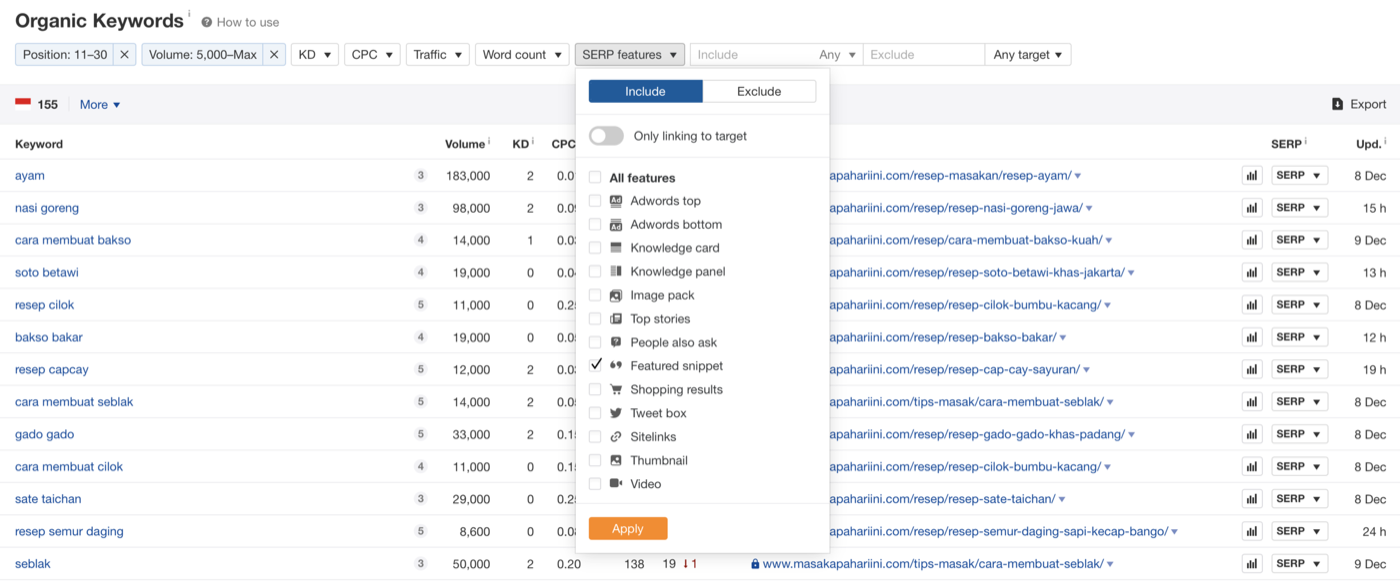Image resolution: width=1400 pixels, height=582 pixels.
Task: Sort by the Volume column header
Action: (465, 144)
